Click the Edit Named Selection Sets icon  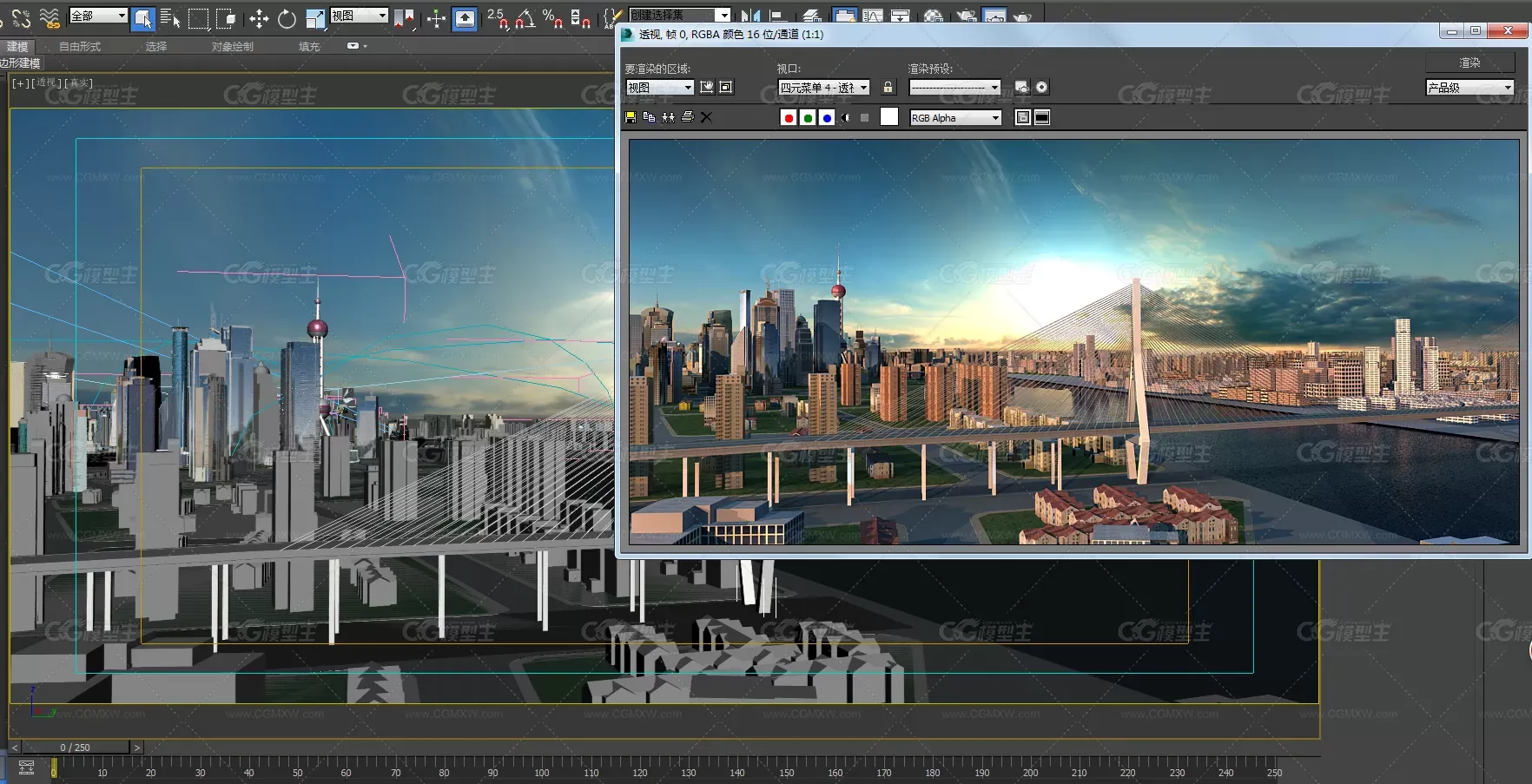(x=611, y=18)
